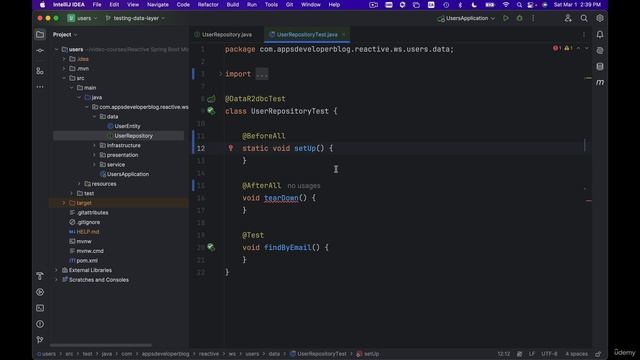Click the 12:12 caret position indicator

504,354
